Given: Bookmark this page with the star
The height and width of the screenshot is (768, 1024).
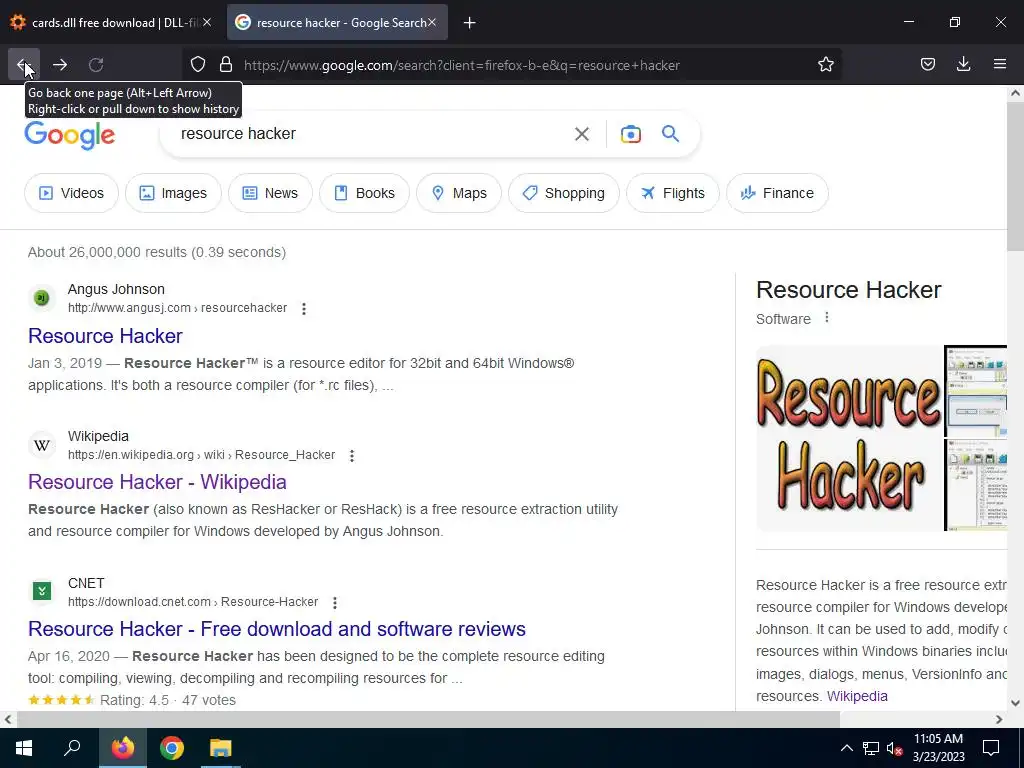Looking at the screenshot, I should point(825,65).
